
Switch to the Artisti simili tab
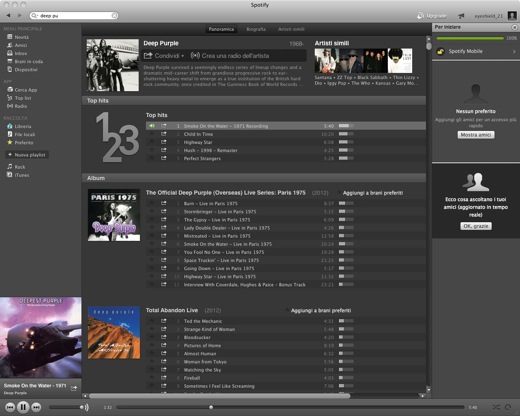pos(291,29)
